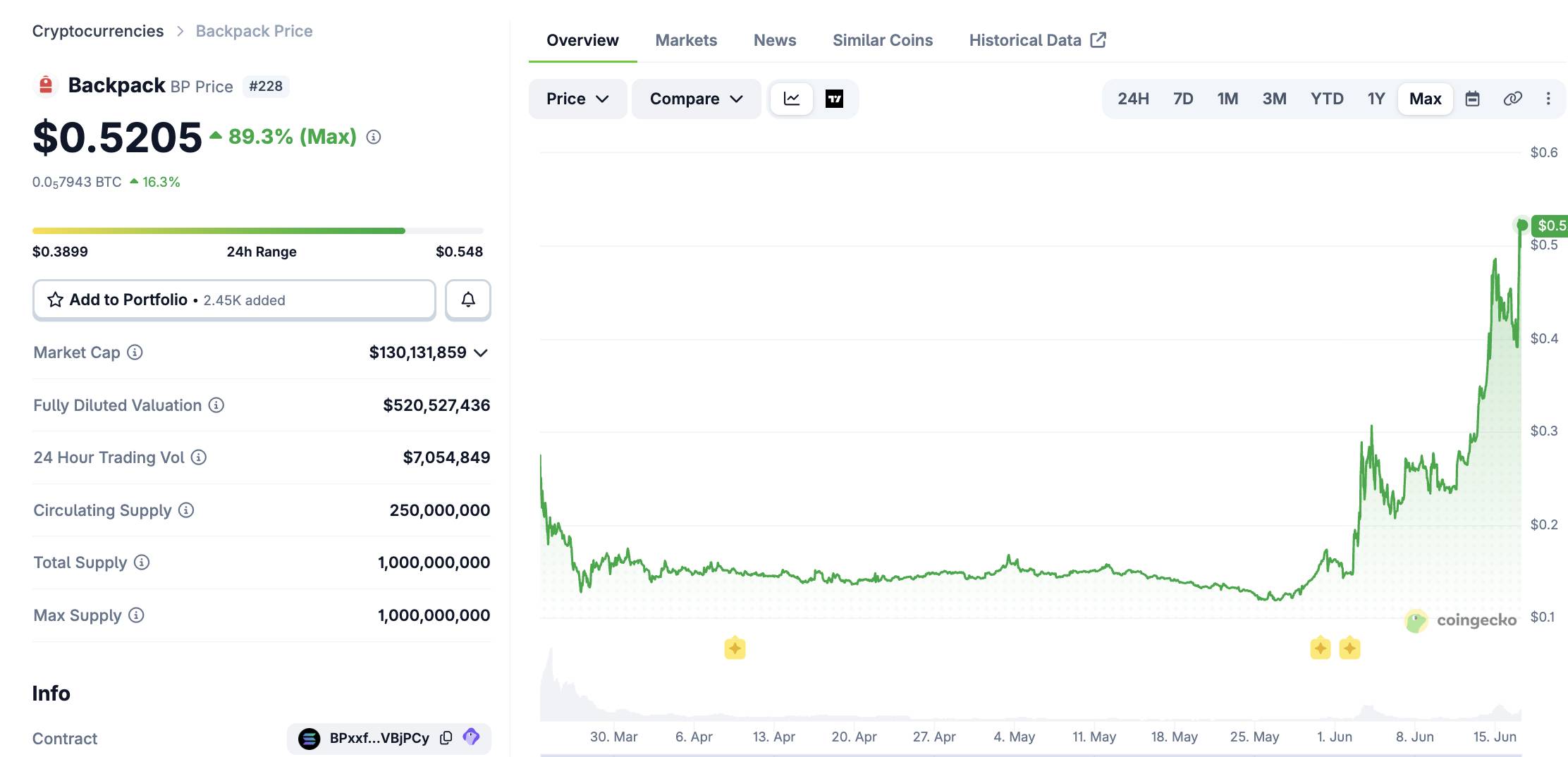Click the chart range navigator strip

(x=1031, y=754)
